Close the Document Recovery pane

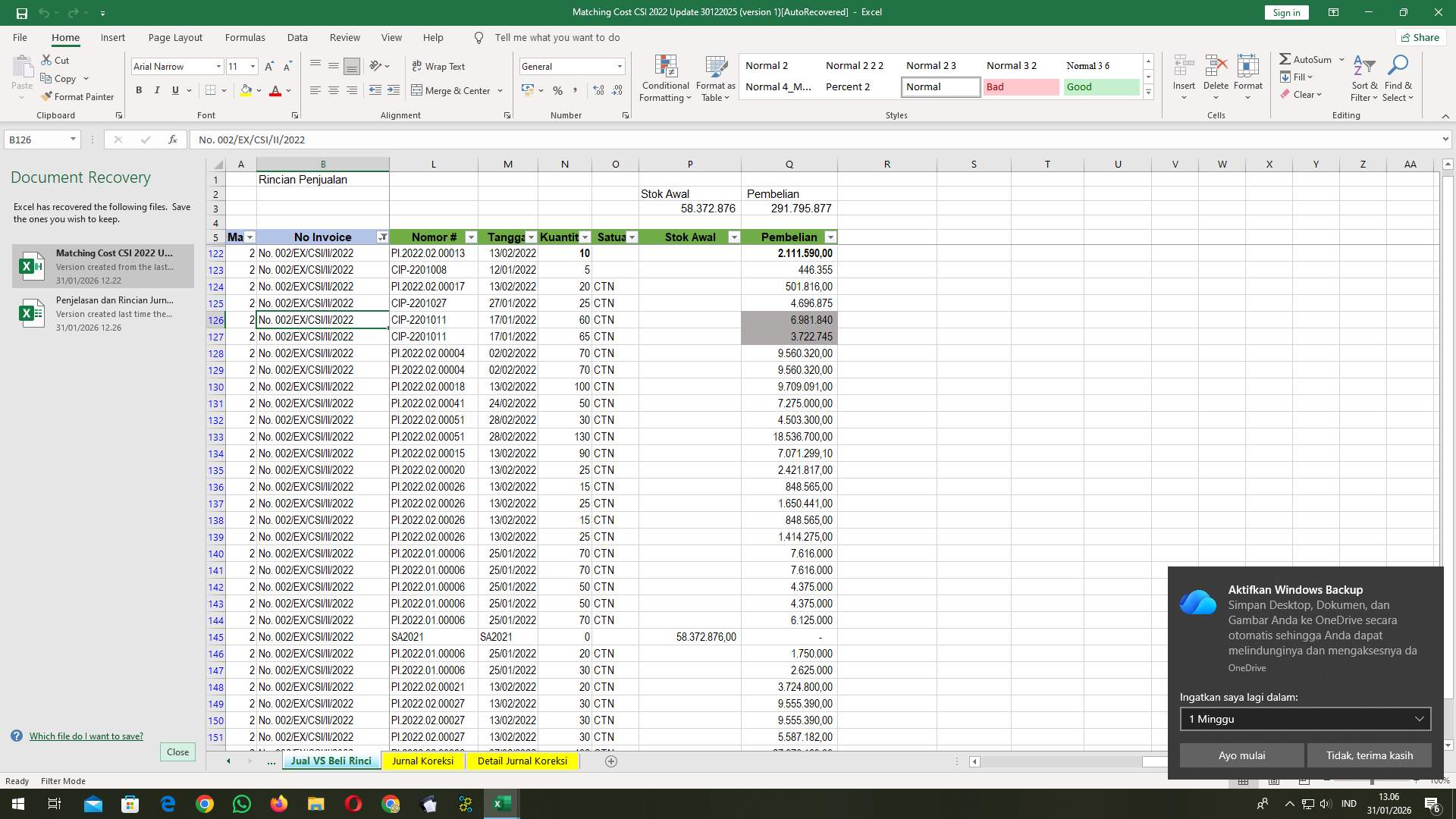pyautogui.click(x=177, y=752)
